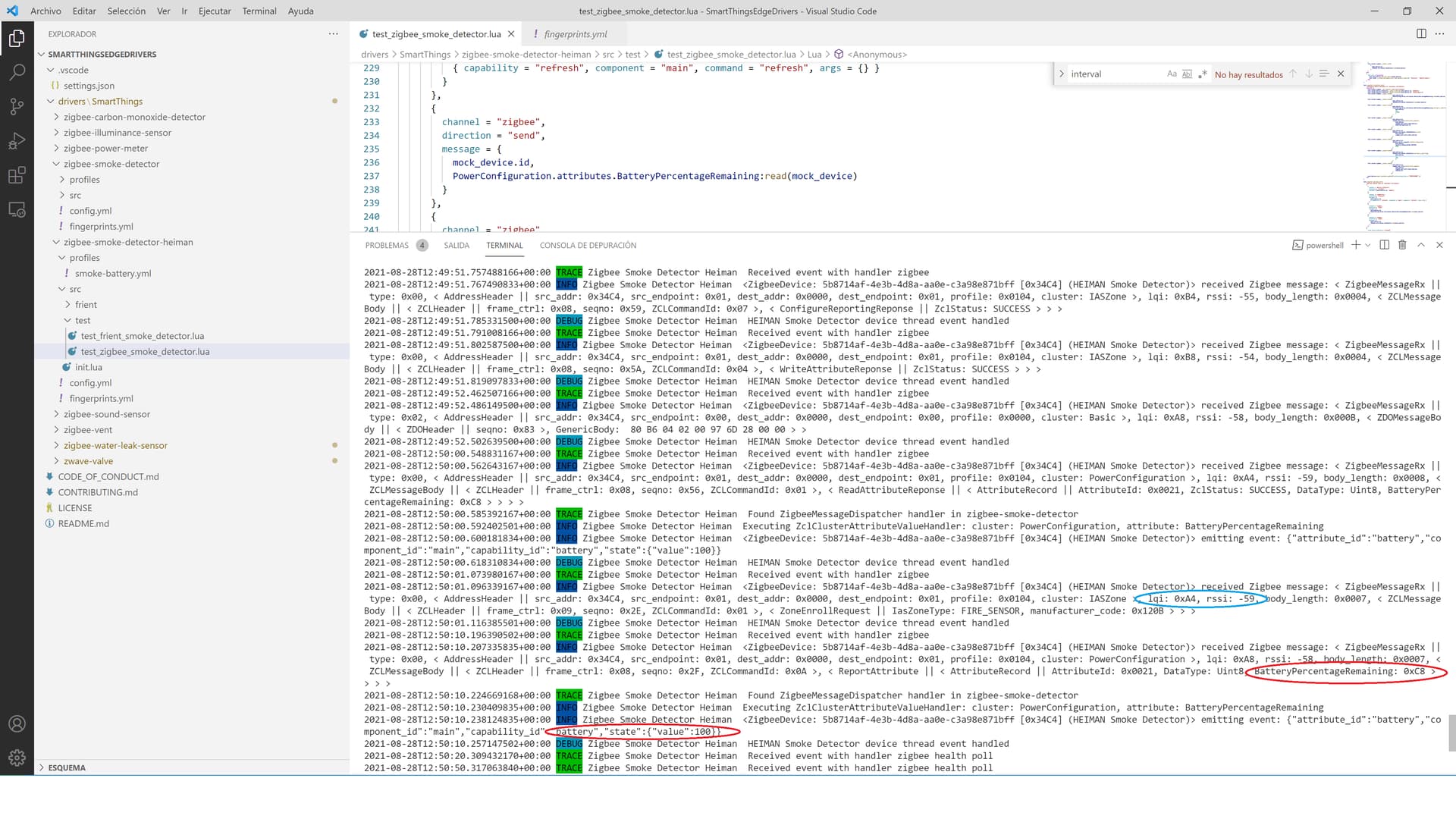Toggle find in selection
This screenshot has height=819, width=1456.
[1324, 74]
